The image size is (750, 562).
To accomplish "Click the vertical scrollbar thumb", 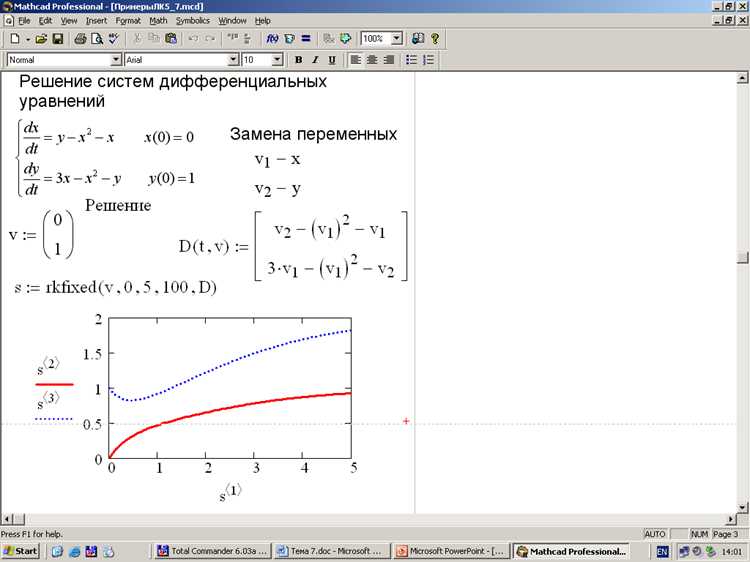I will (742, 257).
